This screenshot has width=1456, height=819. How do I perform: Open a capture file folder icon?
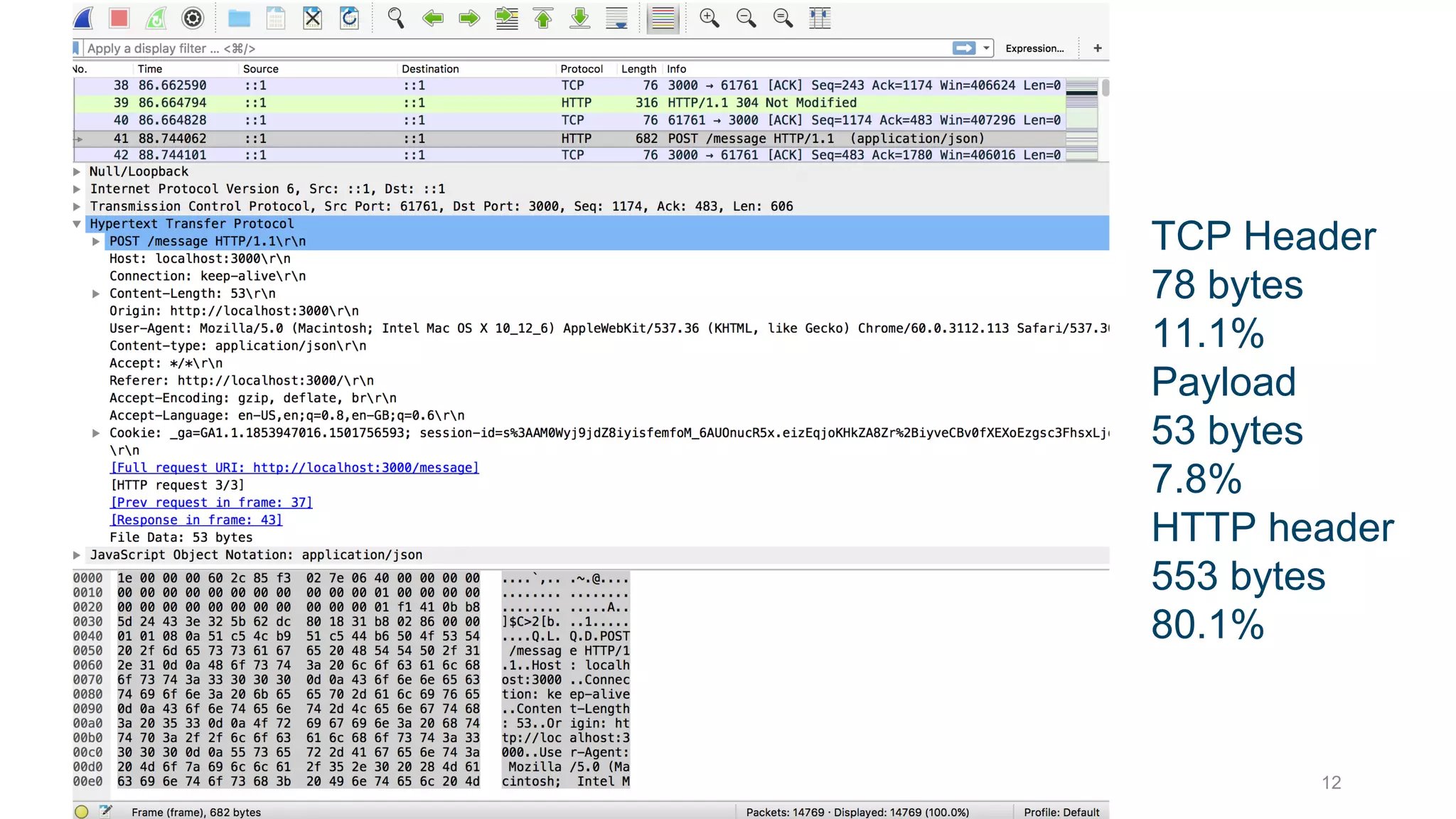239,18
